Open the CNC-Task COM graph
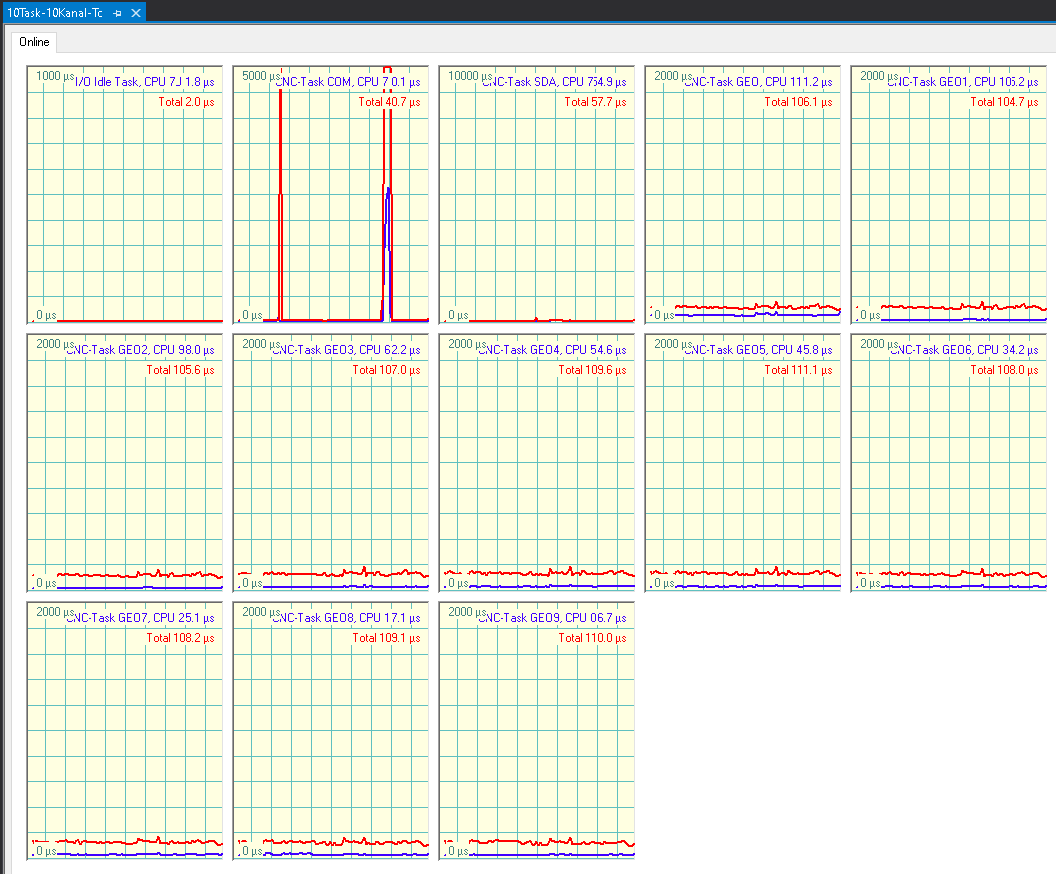The image size is (1056, 874). [331, 195]
